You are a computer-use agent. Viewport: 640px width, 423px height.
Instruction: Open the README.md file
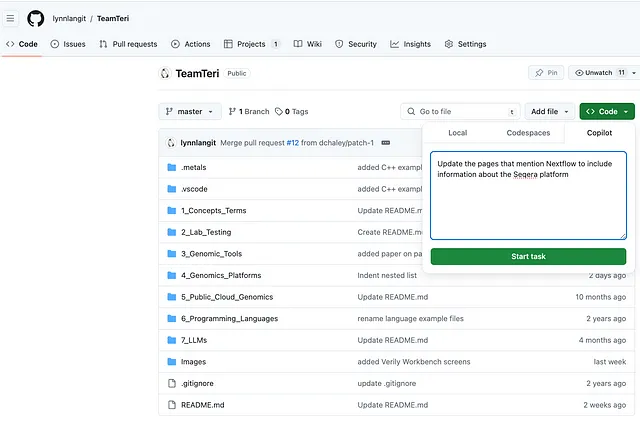click(202, 405)
